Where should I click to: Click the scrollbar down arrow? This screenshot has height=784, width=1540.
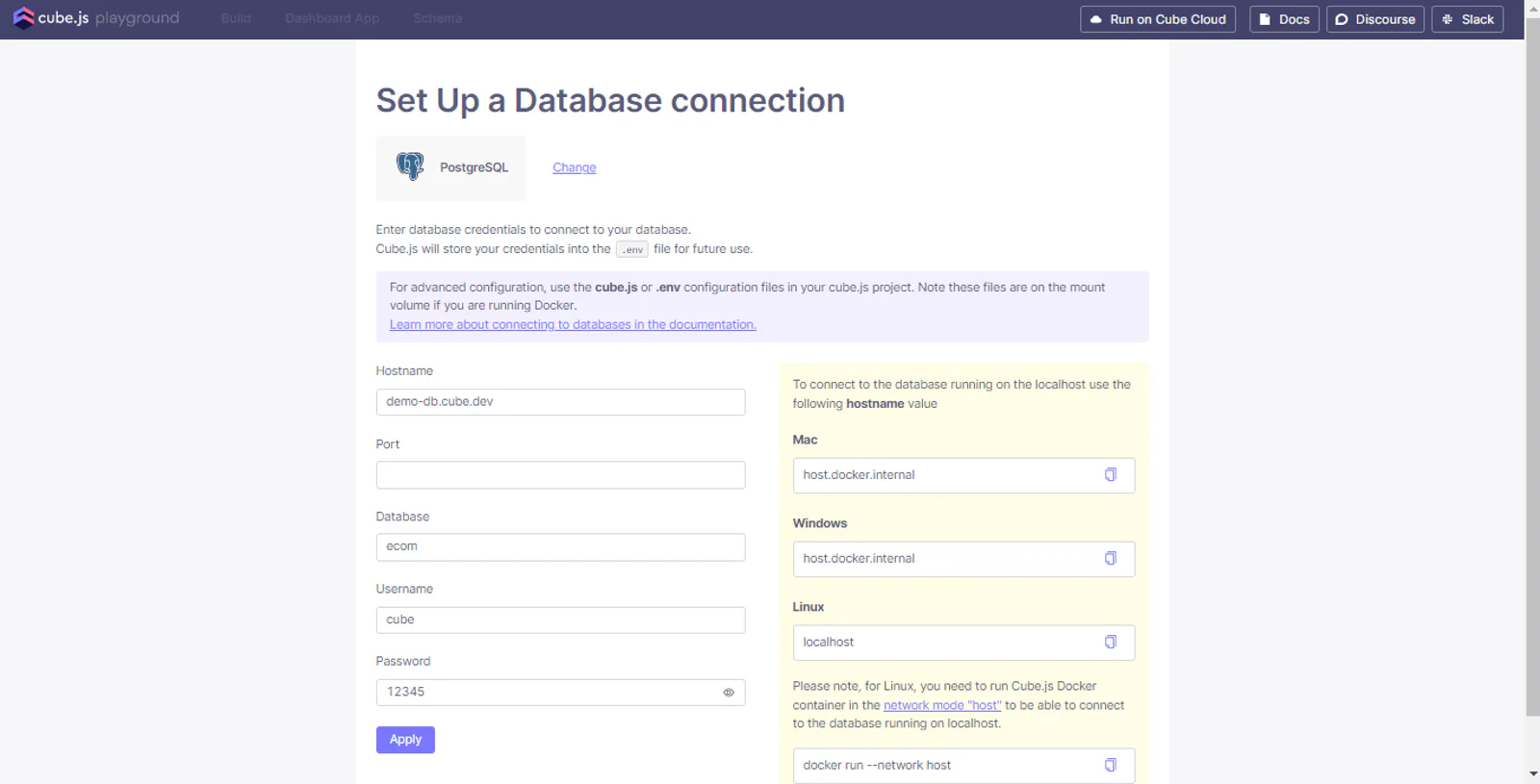coord(1532,774)
